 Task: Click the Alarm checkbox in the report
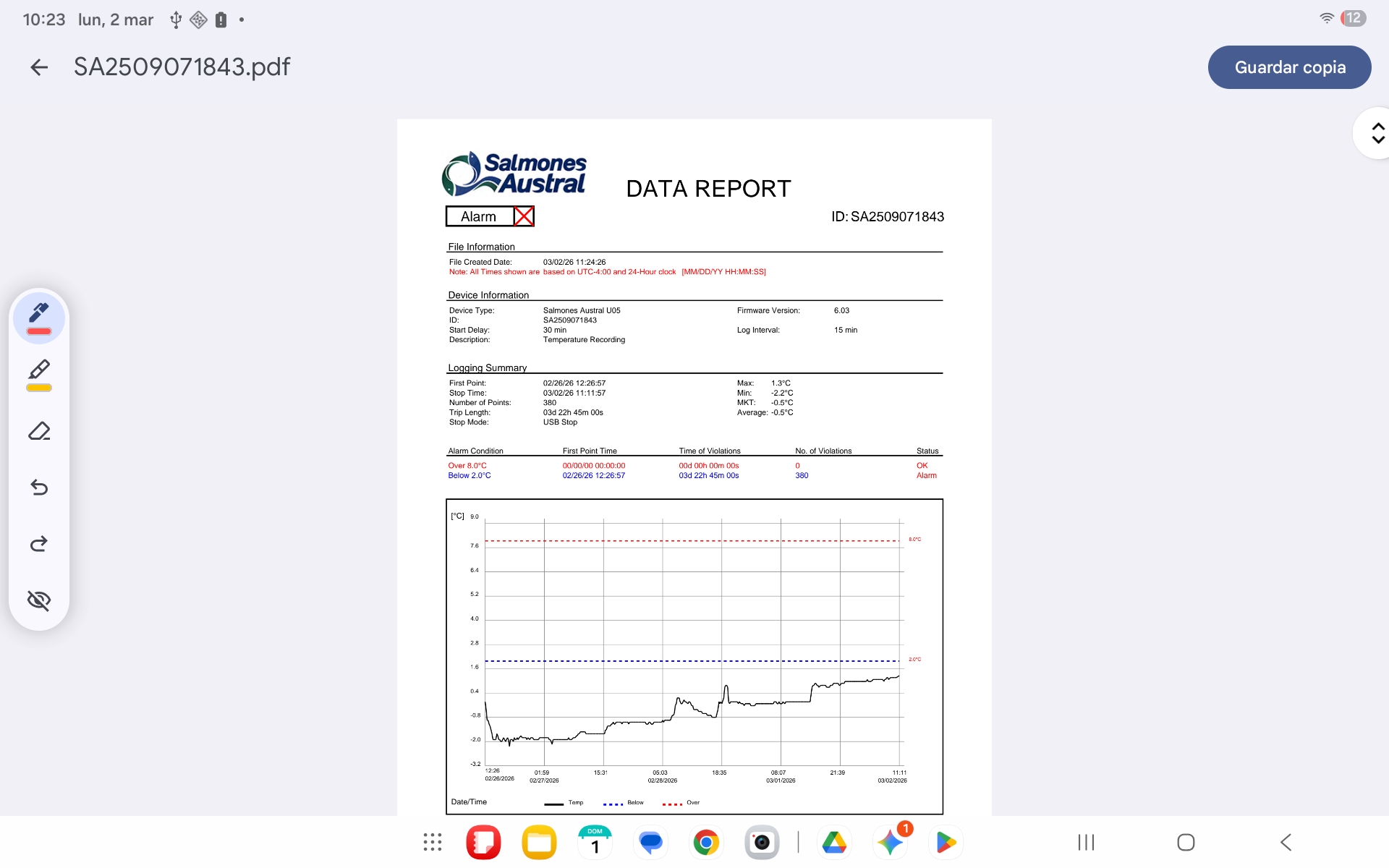(x=524, y=216)
